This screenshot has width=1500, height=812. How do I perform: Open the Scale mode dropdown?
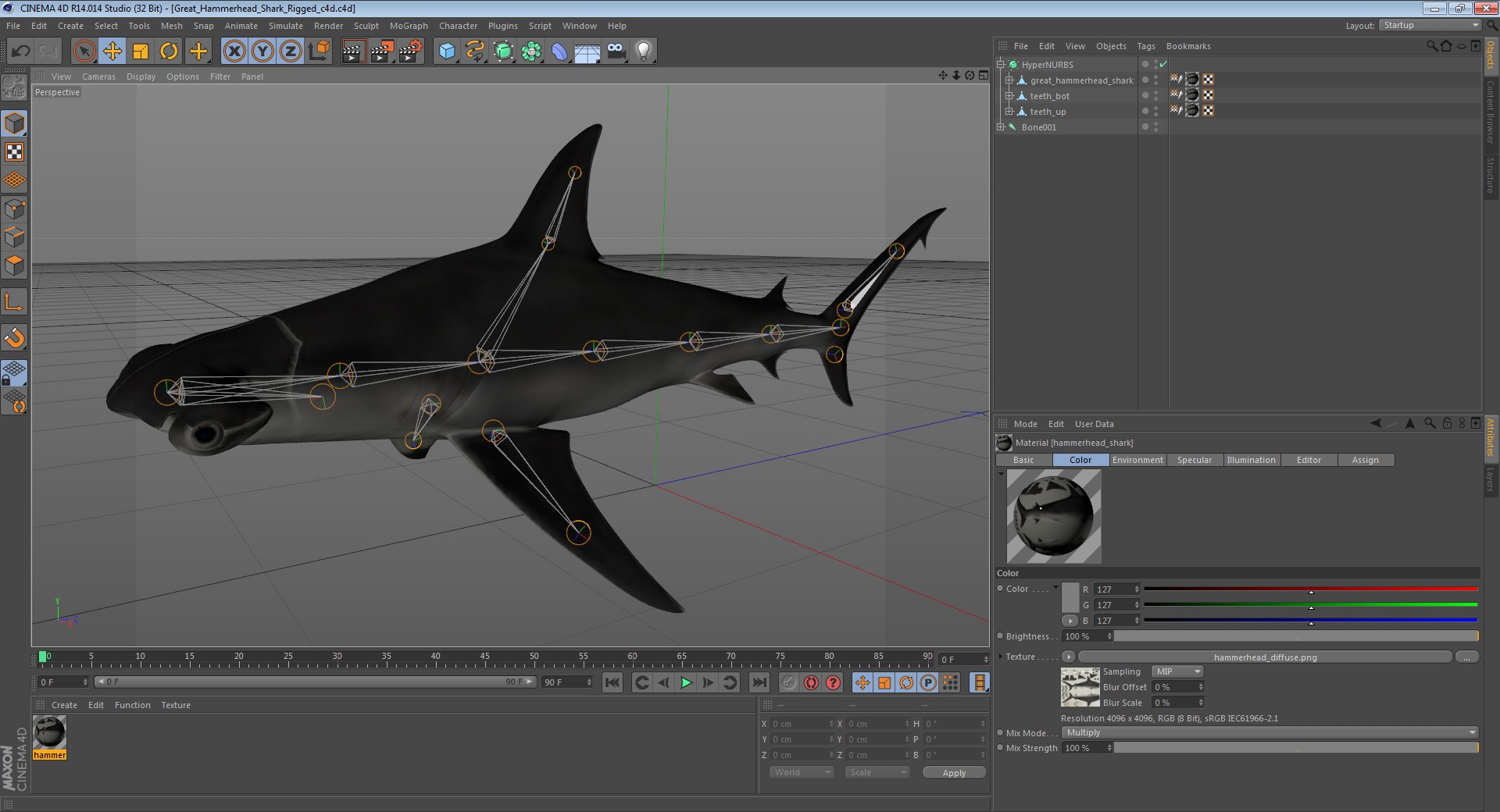[x=877, y=772]
